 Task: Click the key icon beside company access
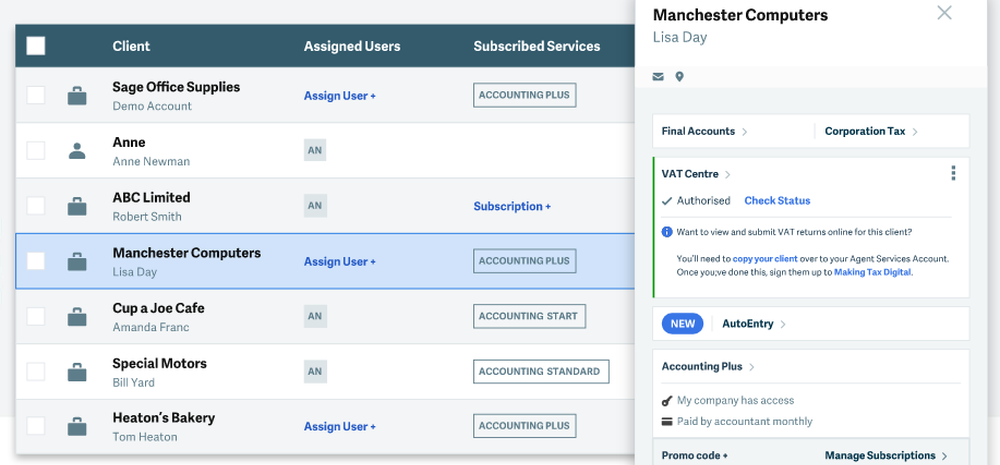click(x=667, y=401)
